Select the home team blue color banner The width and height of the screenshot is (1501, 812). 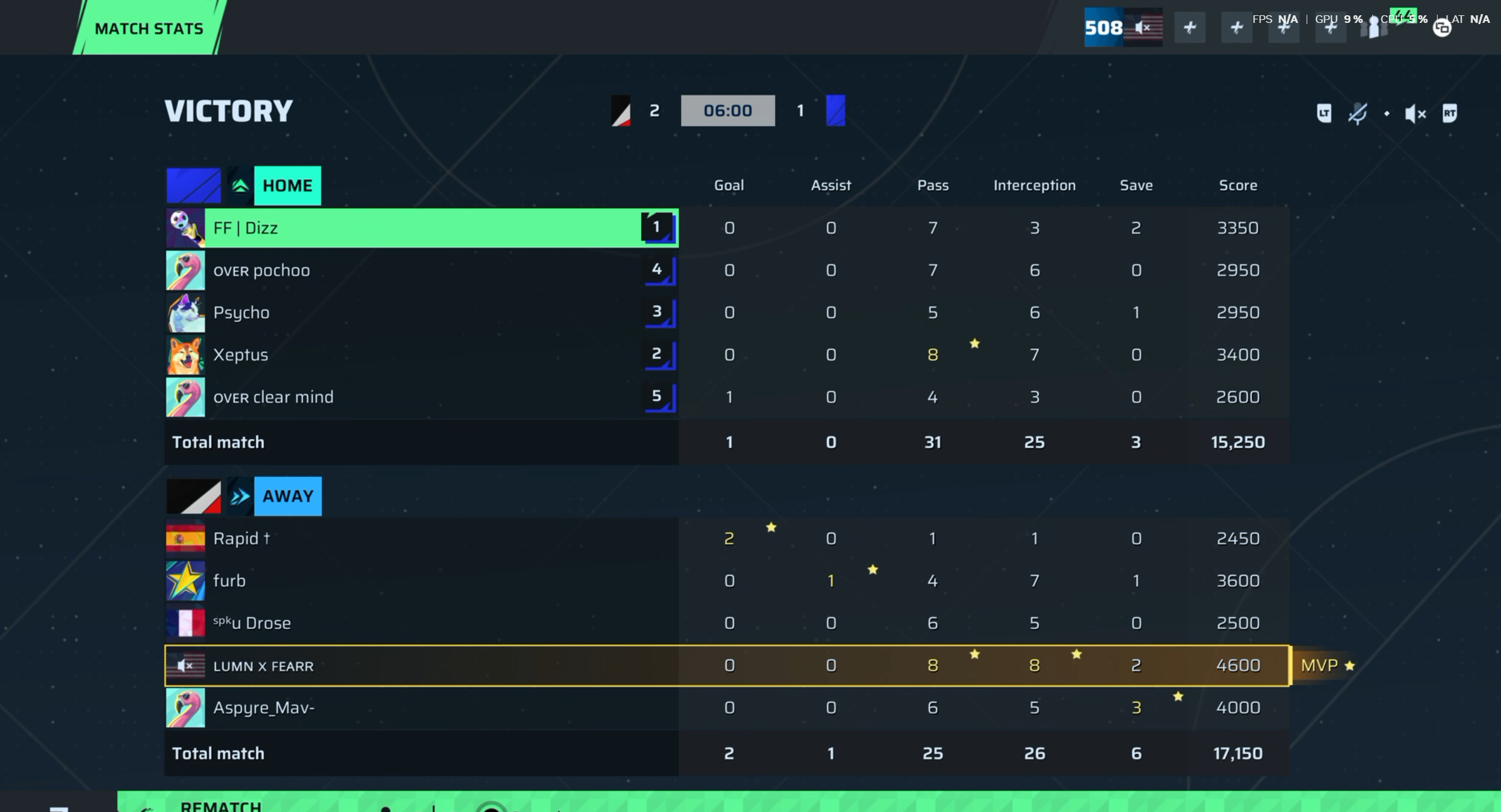click(x=194, y=186)
